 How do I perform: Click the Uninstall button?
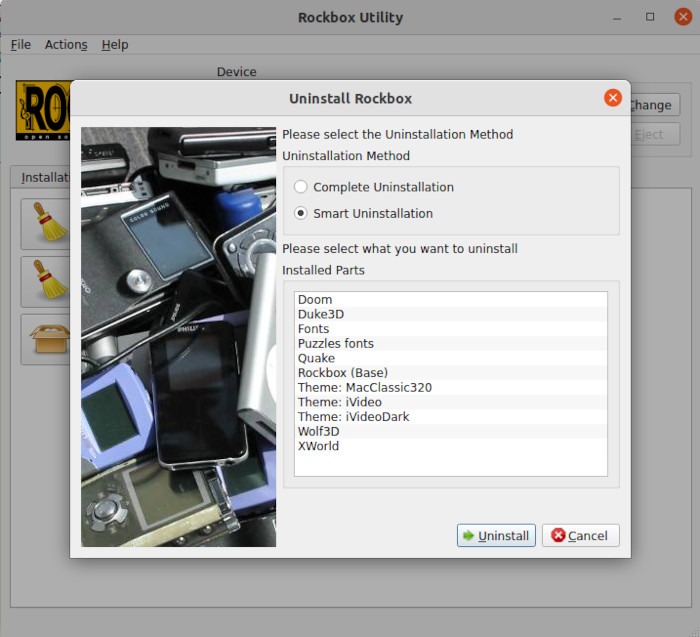[496, 535]
